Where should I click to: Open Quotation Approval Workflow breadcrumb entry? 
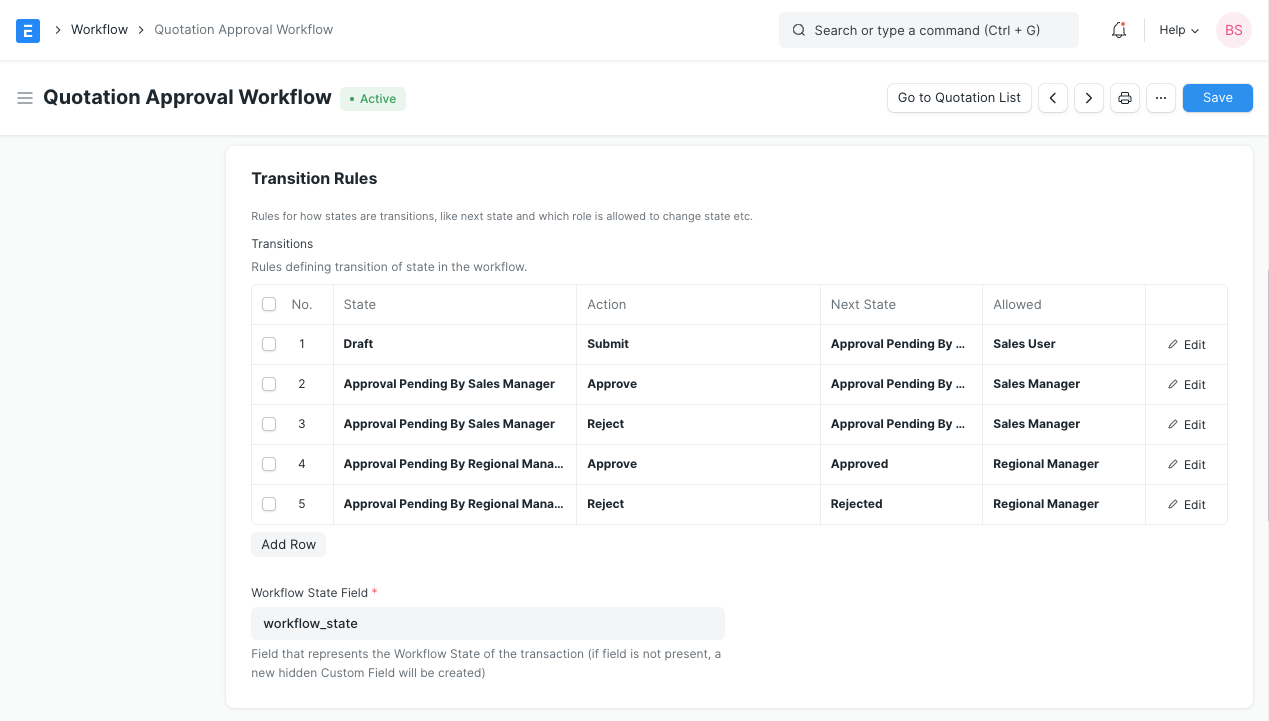coord(243,30)
